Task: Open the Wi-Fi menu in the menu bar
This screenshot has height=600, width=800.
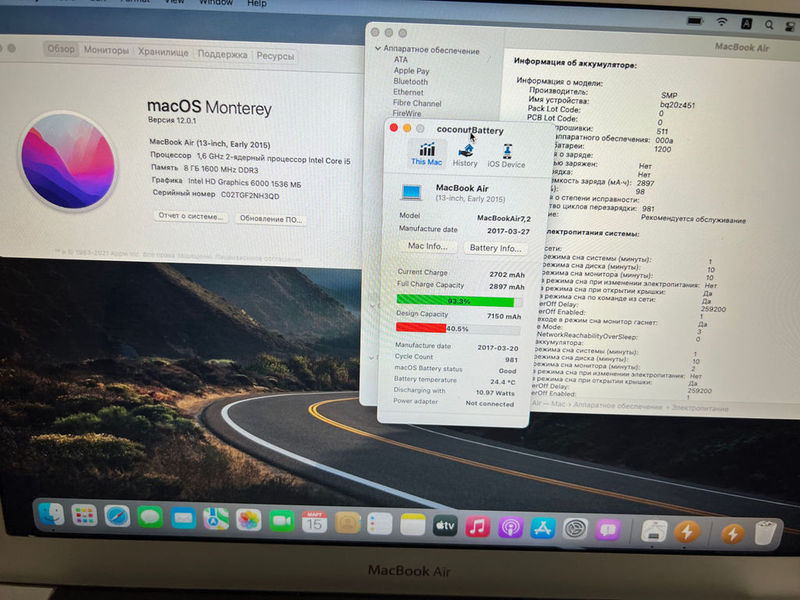Action: pos(721,22)
